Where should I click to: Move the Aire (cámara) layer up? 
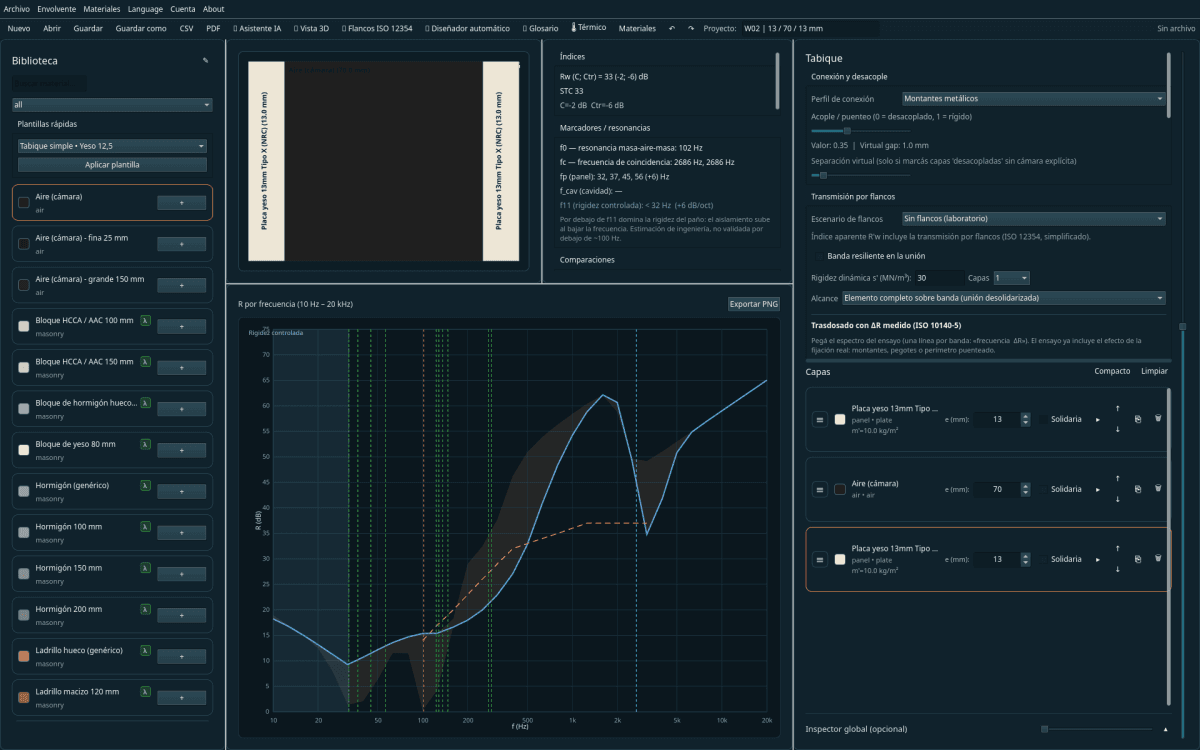pyautogui.click(x=1117, y=478)
